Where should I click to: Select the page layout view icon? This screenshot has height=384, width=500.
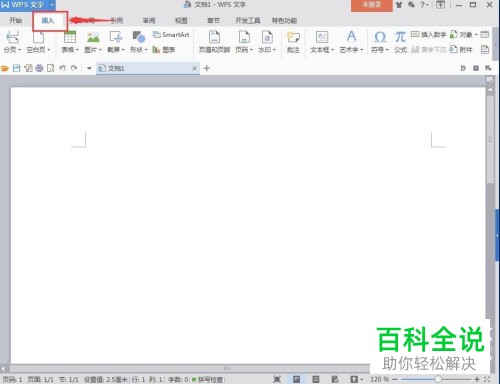pos(296,379)
